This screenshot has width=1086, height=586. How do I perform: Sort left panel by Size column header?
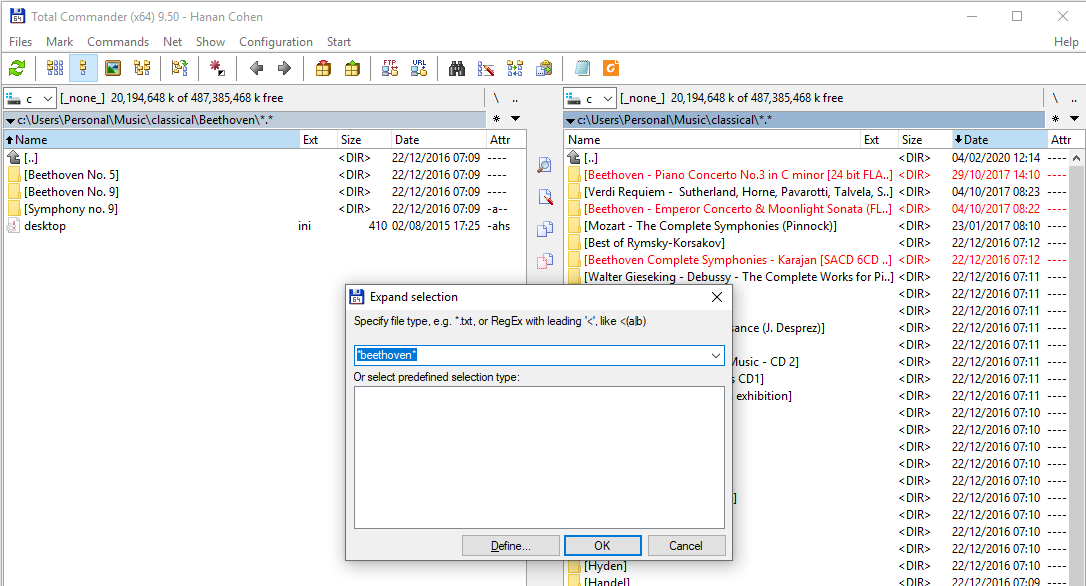364,140
